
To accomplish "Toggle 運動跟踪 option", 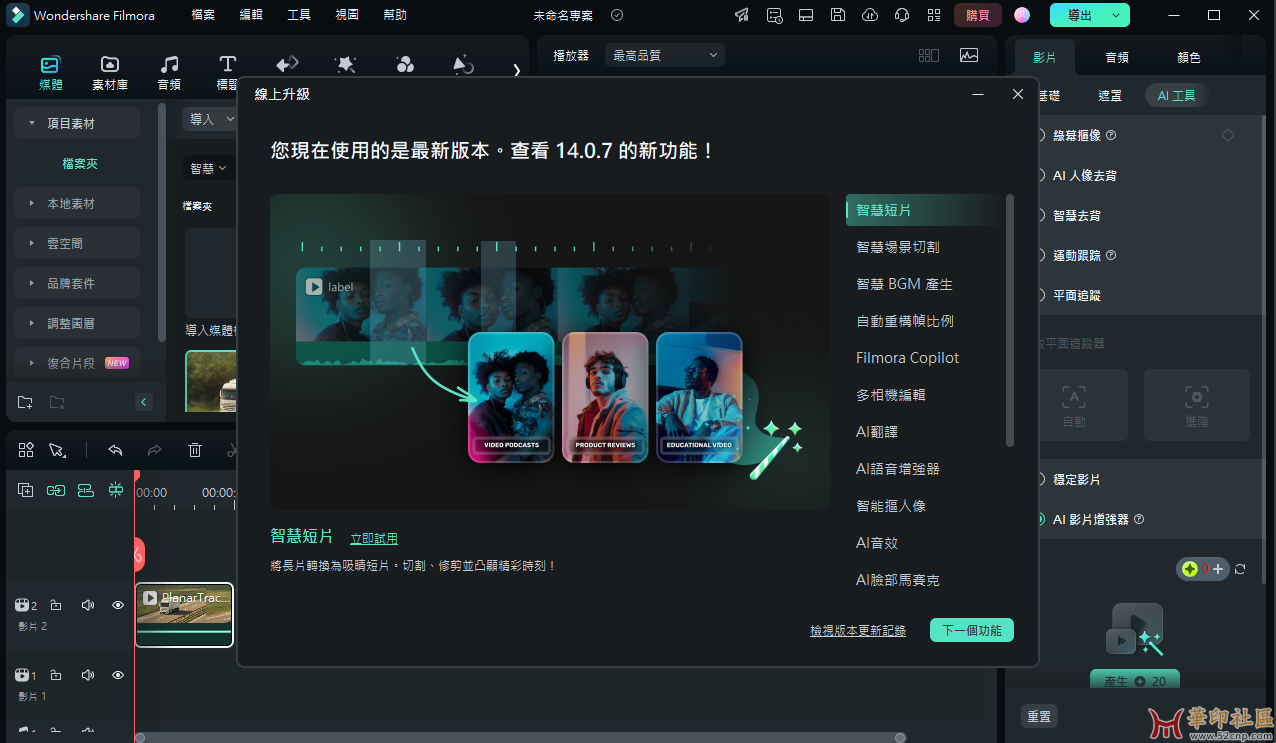I will [x=1040, y=255].
